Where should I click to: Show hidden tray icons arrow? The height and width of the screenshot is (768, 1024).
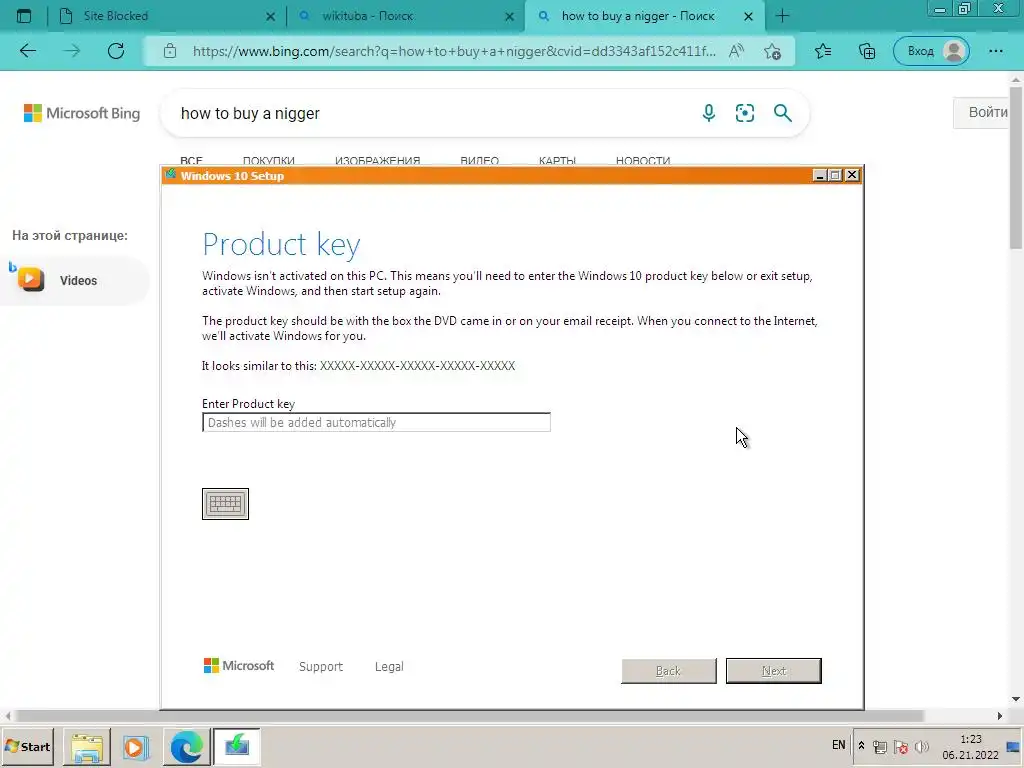pyautogui.click(x=861, y=746)
